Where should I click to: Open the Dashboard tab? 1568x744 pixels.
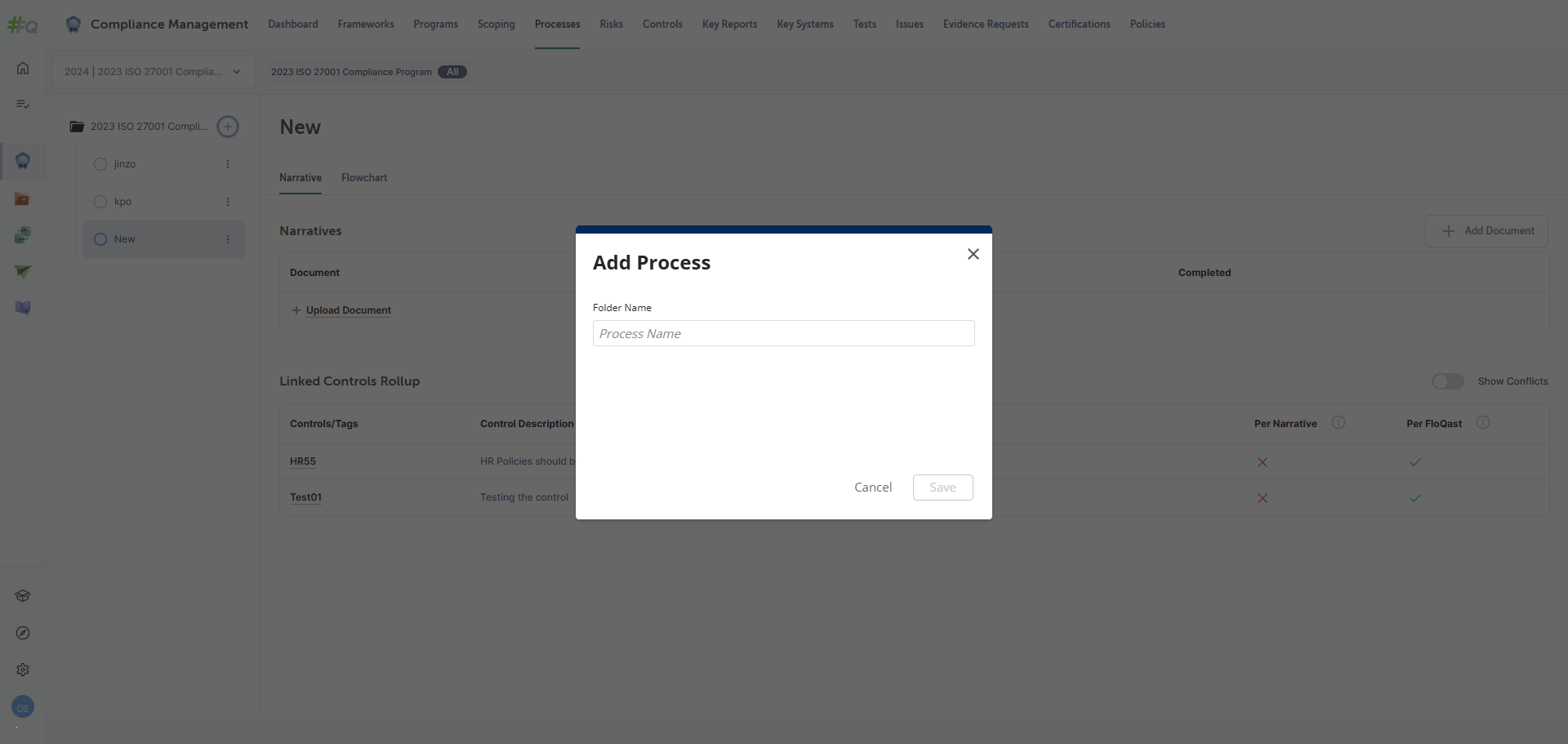point(293,24)
